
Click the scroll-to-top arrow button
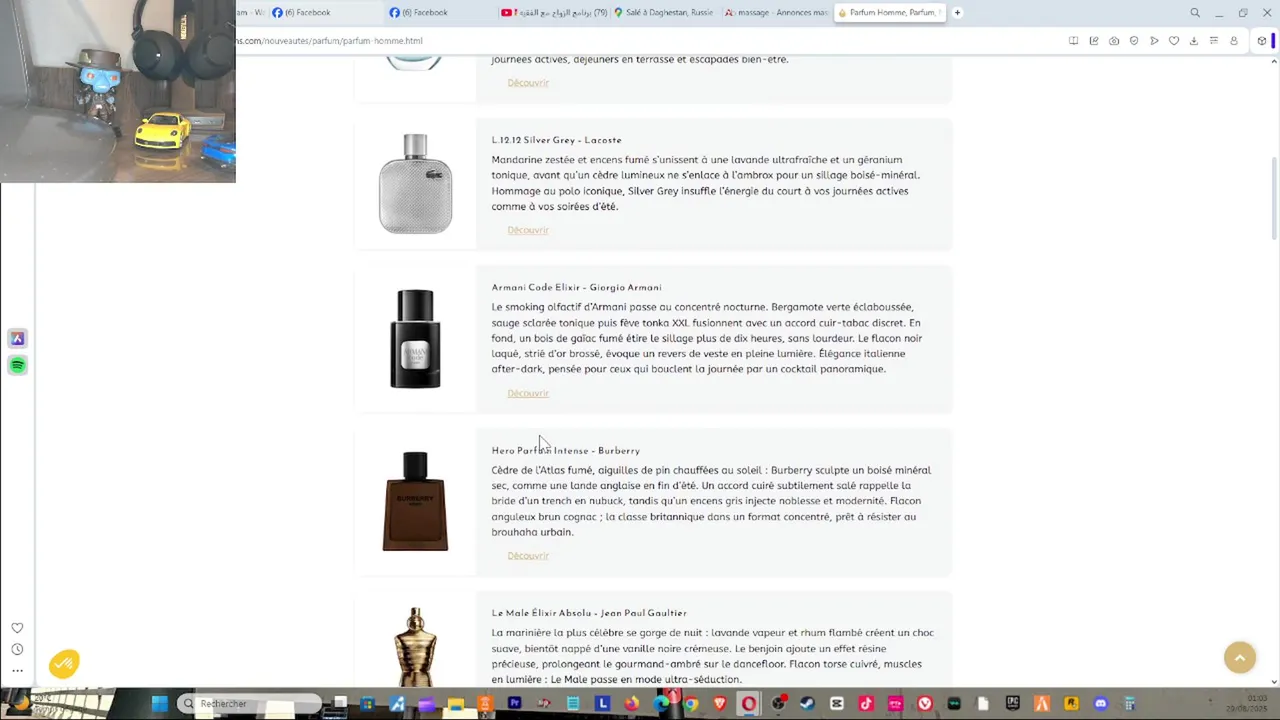click(x=1240, y=657)
